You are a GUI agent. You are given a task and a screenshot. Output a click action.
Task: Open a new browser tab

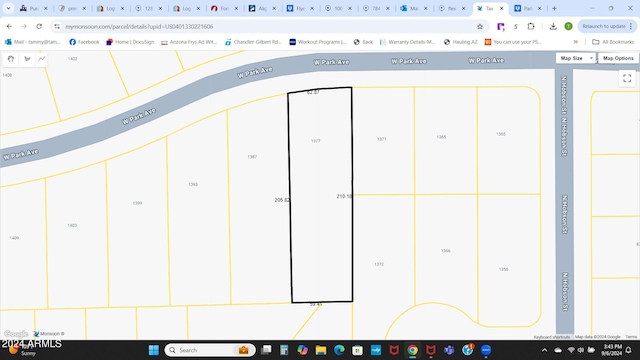pyautogui.click(x=554, y=8)
